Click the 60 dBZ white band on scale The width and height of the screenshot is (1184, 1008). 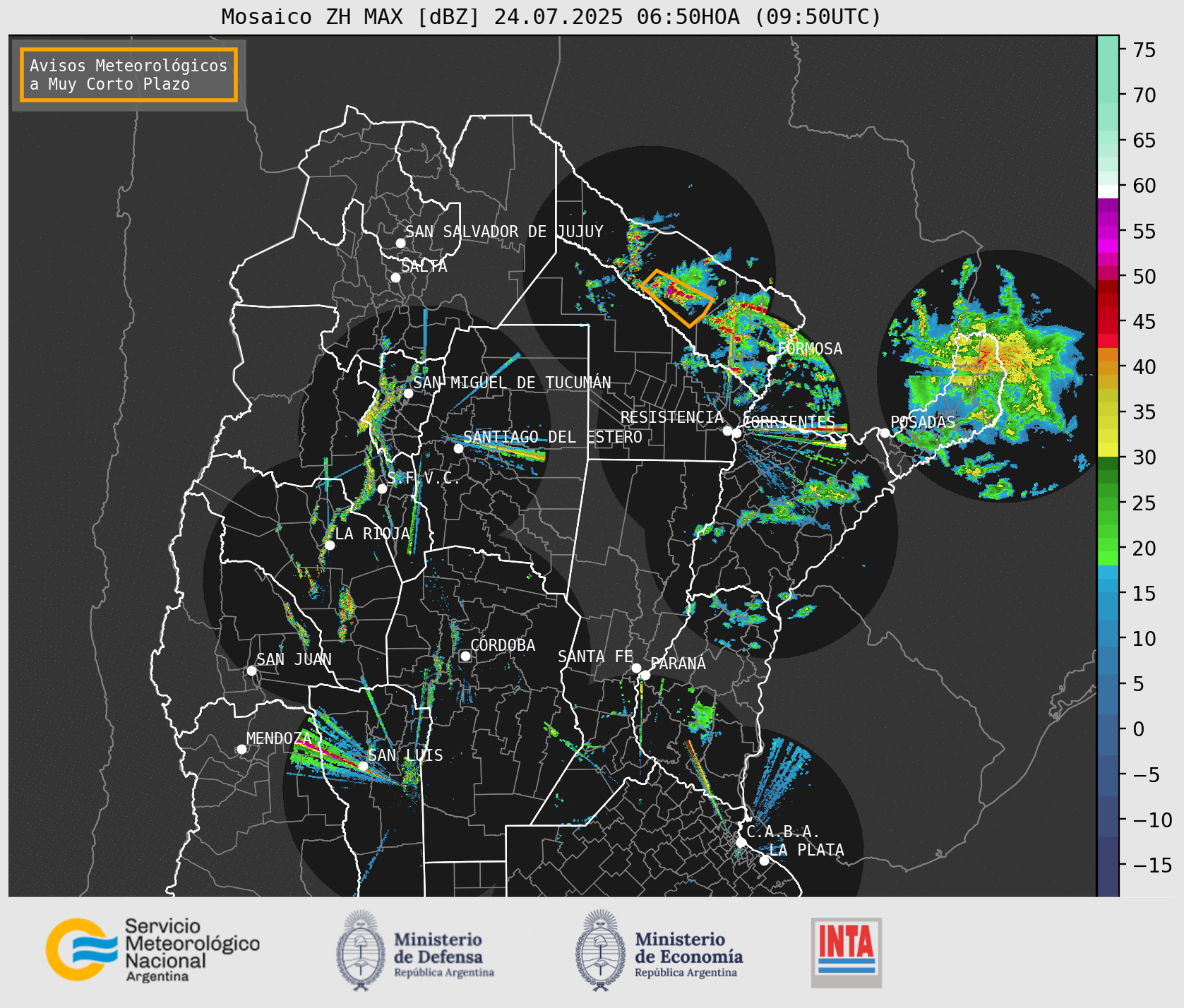pos(1108,191)
